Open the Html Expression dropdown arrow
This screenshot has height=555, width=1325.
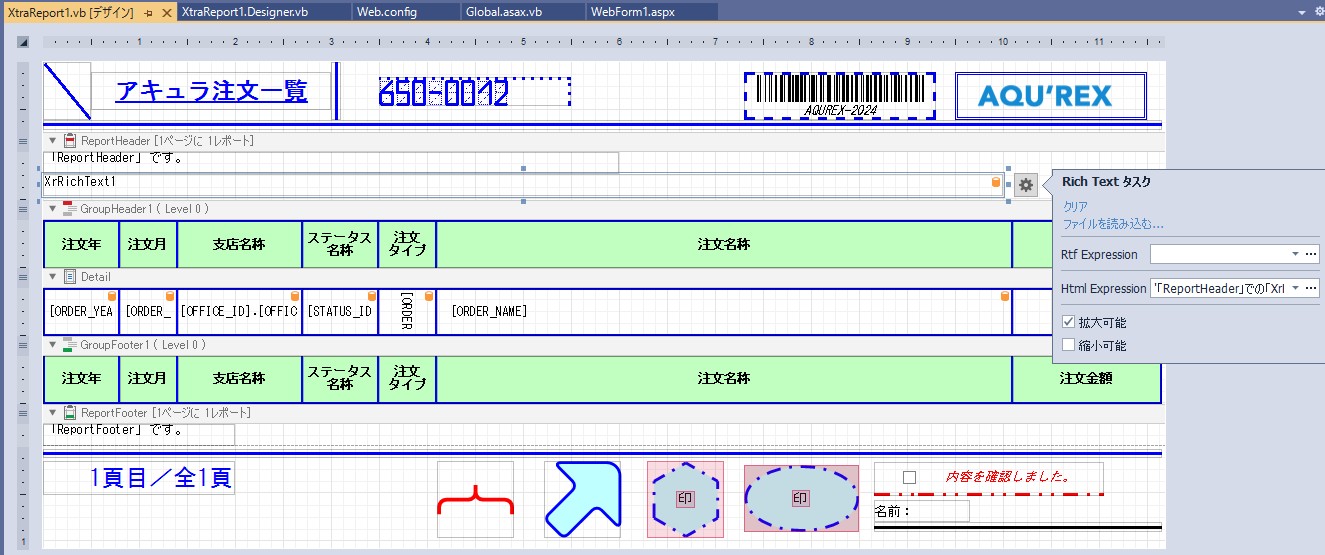coord(1296,288)
